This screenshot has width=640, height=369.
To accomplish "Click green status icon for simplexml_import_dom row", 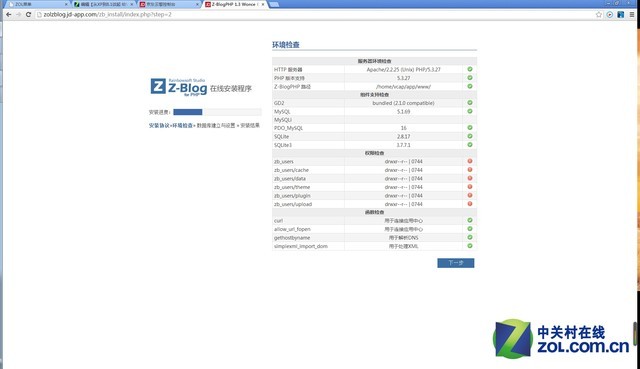I will pyautogui.click(x=470, y=246).
